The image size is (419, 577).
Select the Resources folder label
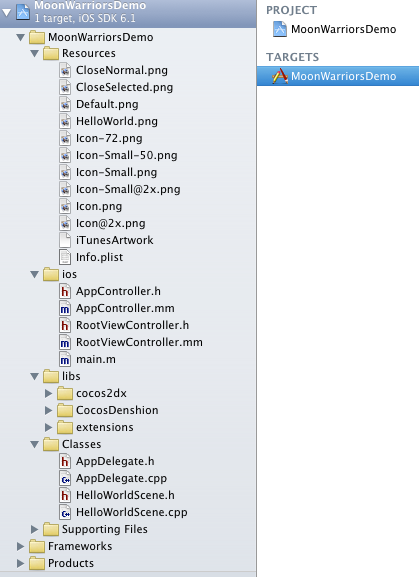pos(89,53)
